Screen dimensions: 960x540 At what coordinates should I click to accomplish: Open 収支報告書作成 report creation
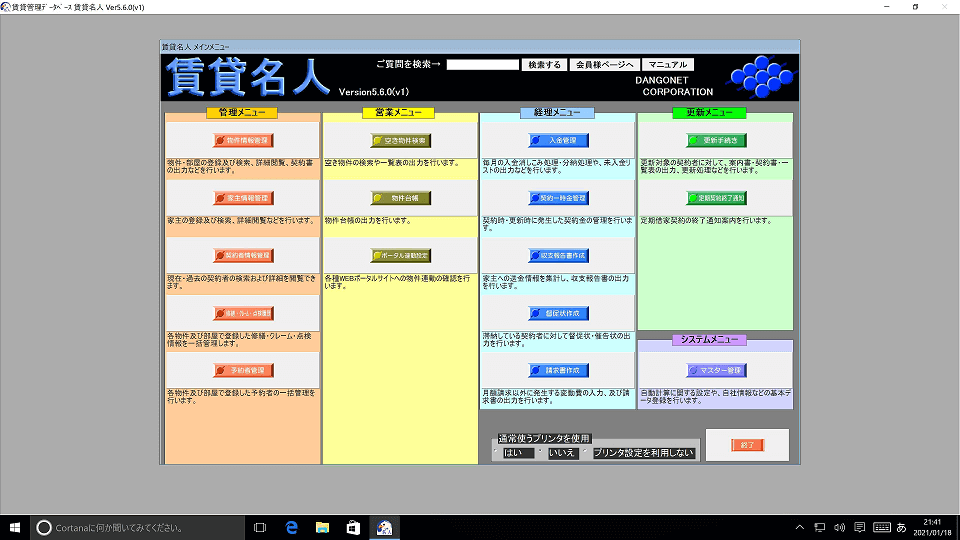point(558,256)
